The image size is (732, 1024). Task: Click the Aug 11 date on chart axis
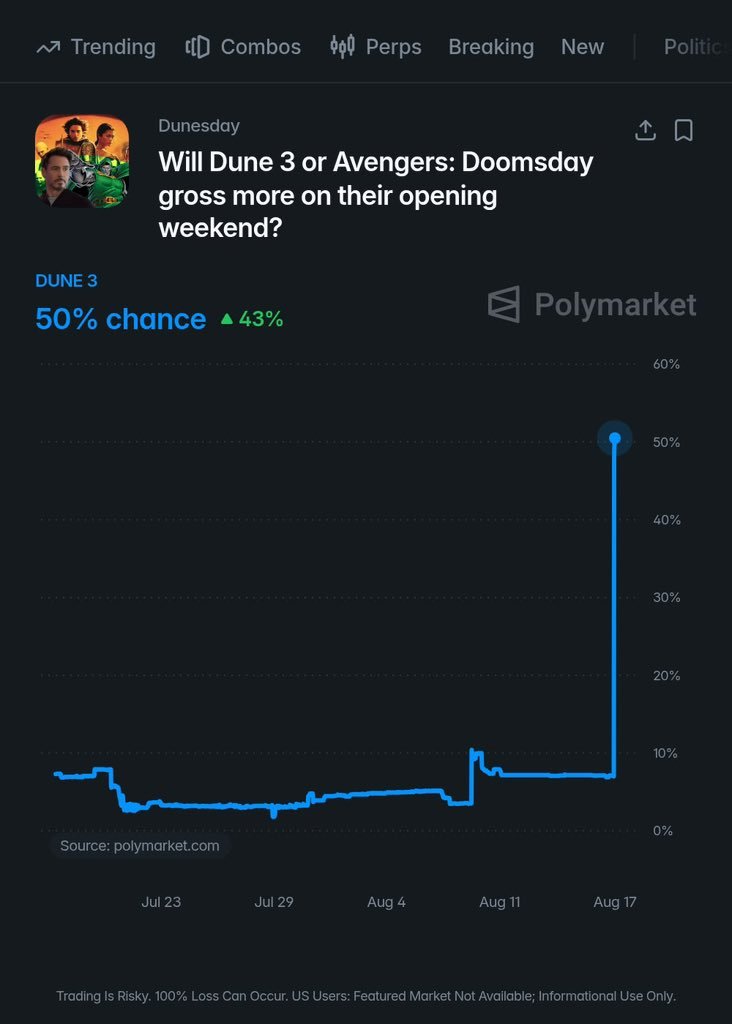tap(500, 902)
